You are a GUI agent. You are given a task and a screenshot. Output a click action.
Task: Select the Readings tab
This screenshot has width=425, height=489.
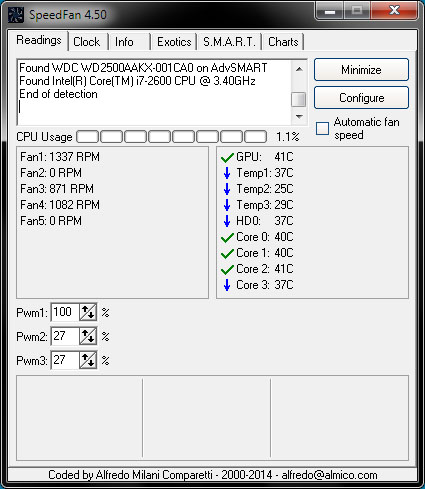point(39,40)
